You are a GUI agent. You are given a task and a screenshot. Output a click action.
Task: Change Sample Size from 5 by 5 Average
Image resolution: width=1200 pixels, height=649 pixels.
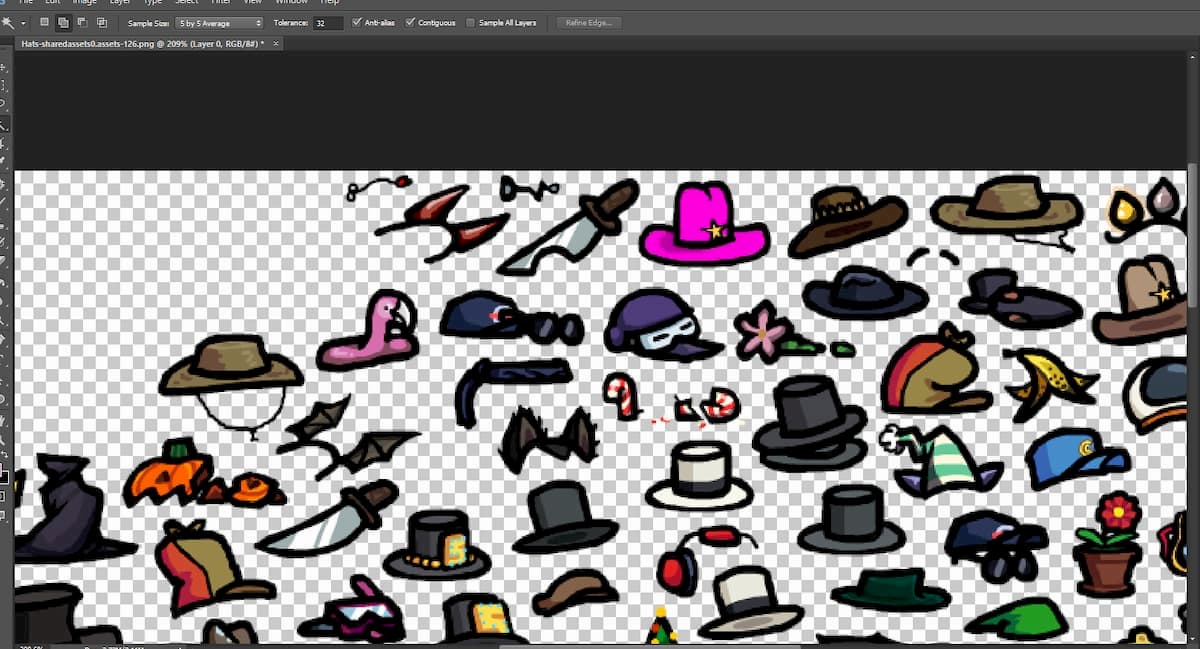(218, 22)
